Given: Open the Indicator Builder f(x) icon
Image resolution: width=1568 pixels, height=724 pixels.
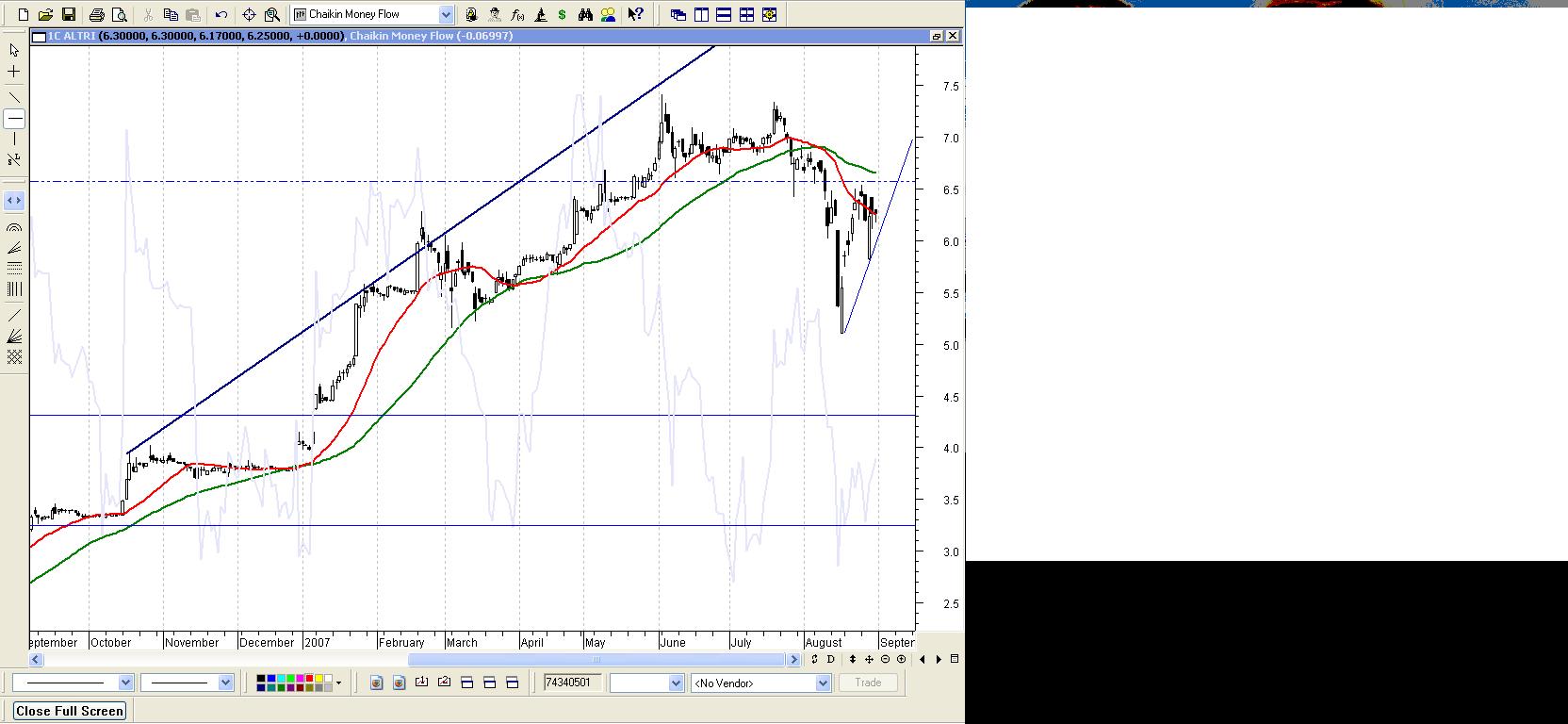Looking at the screenshot, I should (517, 14).
